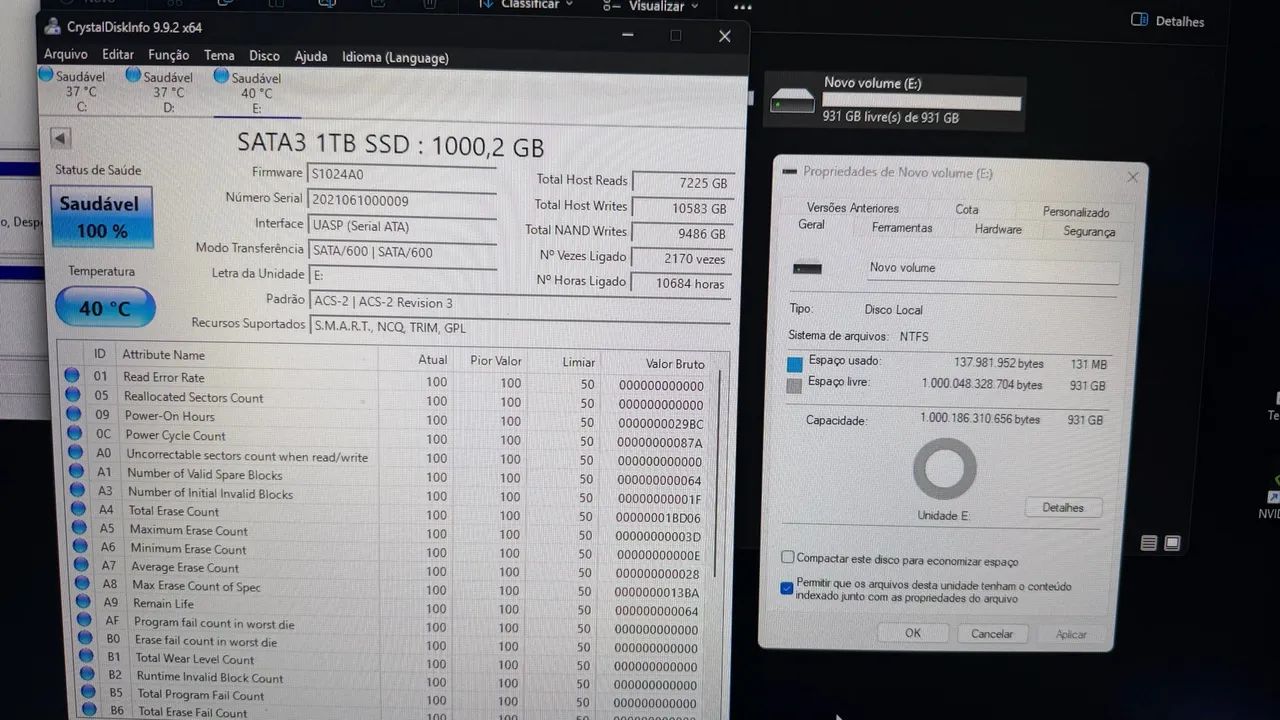Screen dimensions: 1280x720
Task: Click Total NAND Writes value 9486 GB
Action: tap(682, 233)
